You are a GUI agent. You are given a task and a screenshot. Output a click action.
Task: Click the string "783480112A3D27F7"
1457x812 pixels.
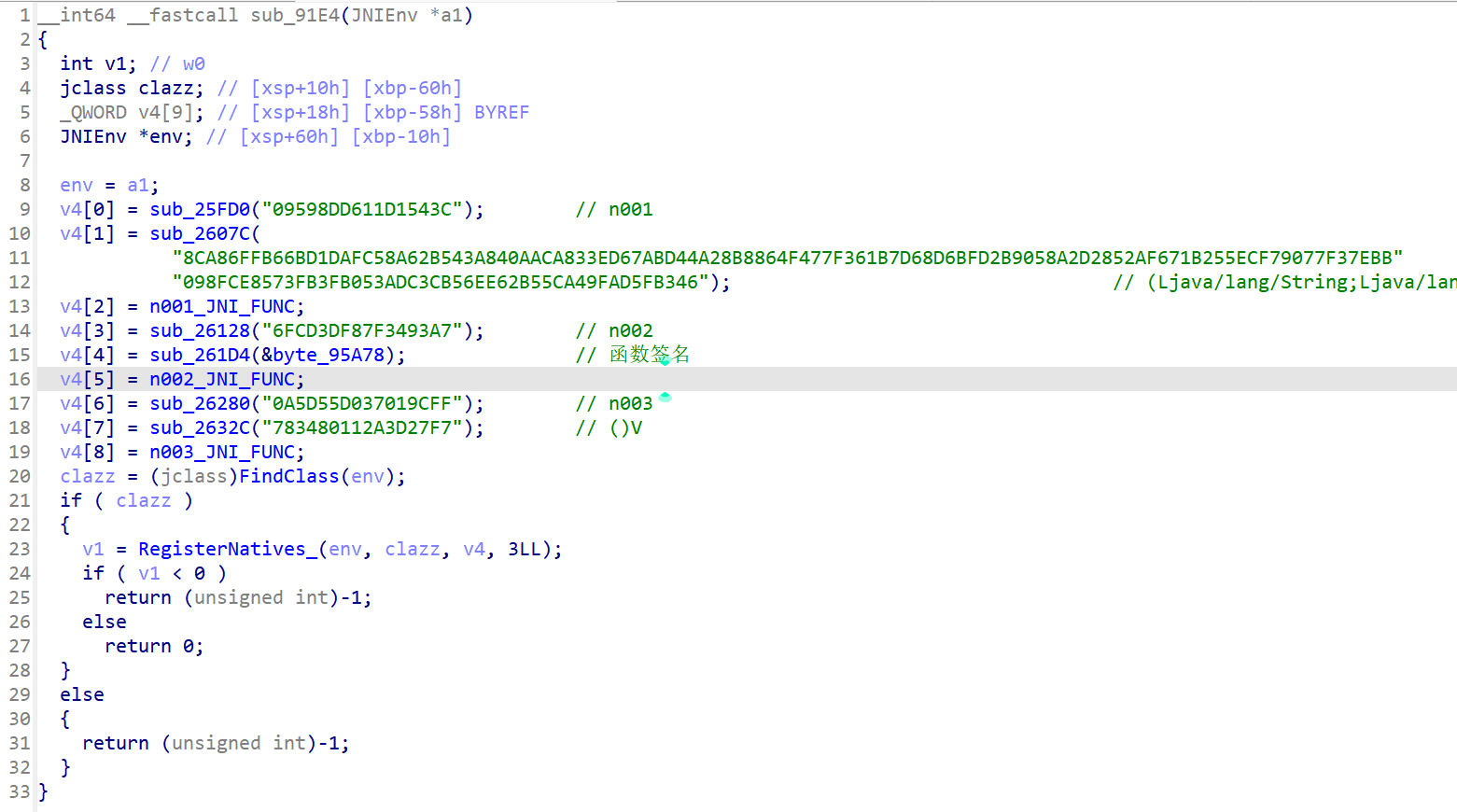click(x=362, y=427)
